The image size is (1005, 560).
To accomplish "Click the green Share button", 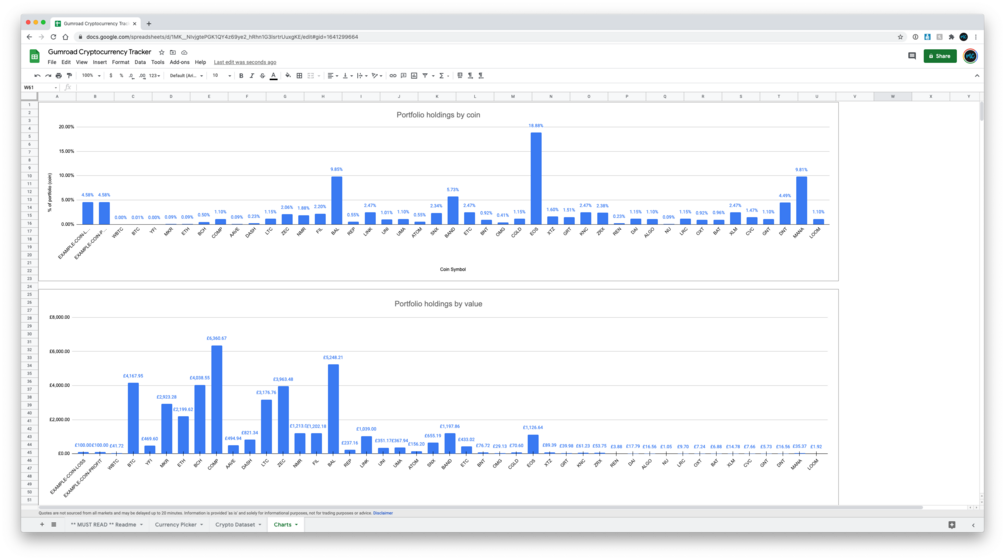I will point(940,56).
